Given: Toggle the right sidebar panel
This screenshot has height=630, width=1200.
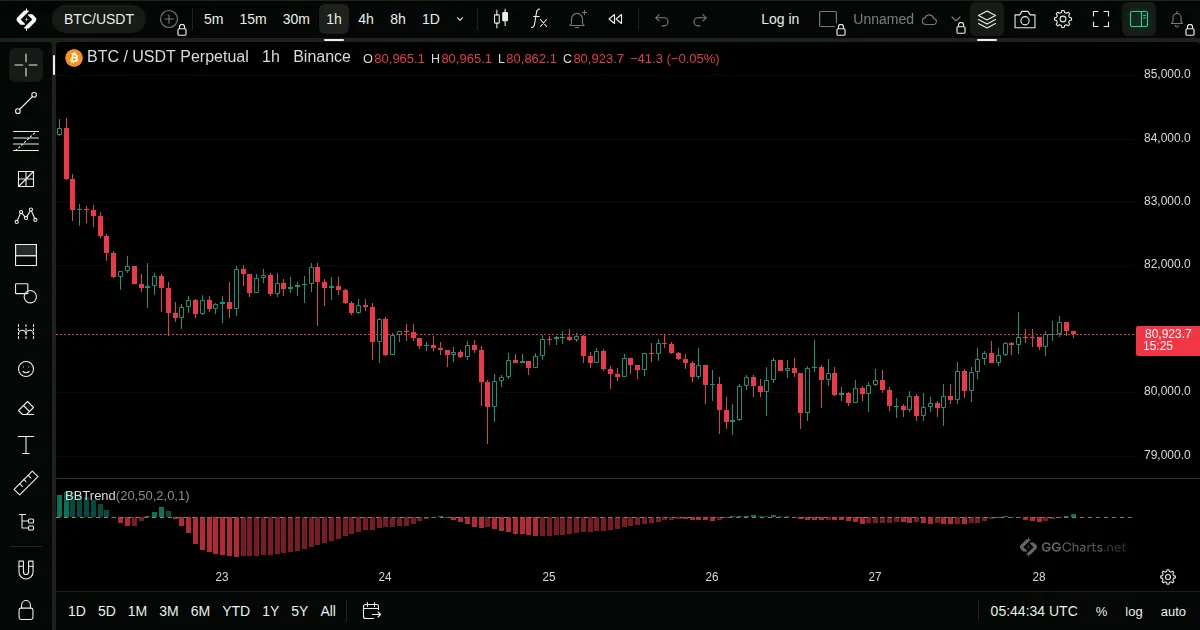Looking at the screenshot, I should pyautogui.click(x=1138, y=19).
